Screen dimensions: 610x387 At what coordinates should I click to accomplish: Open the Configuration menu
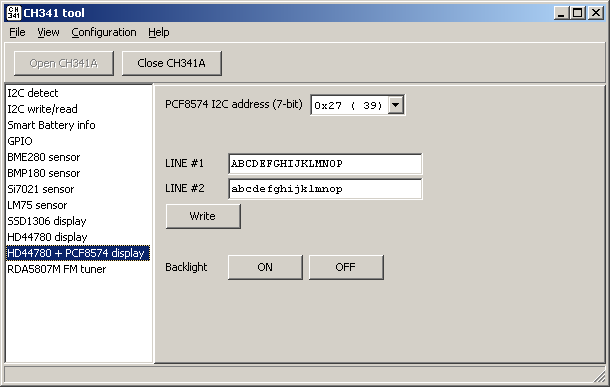coord(104,32)
